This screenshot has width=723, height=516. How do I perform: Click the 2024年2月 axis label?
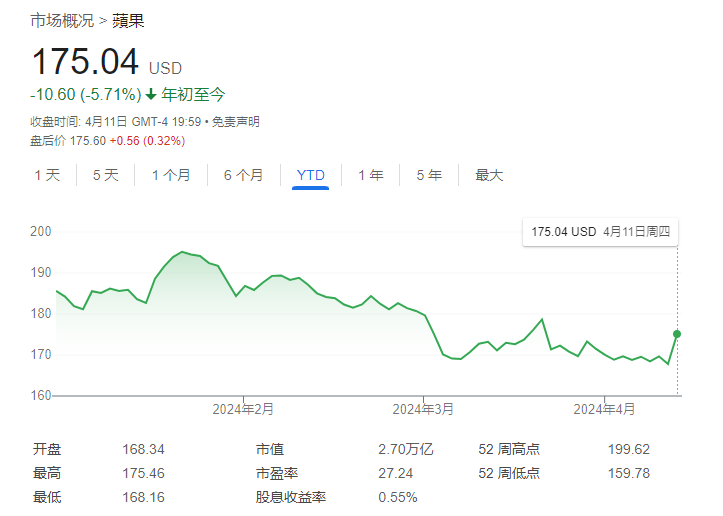tap(243, 409)
